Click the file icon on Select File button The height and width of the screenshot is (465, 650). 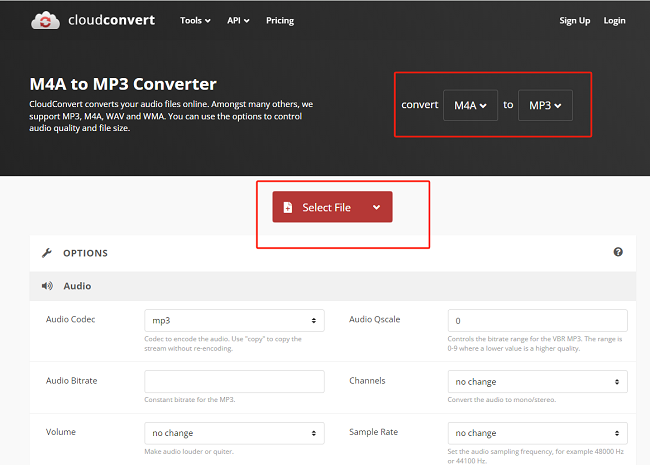288,207
